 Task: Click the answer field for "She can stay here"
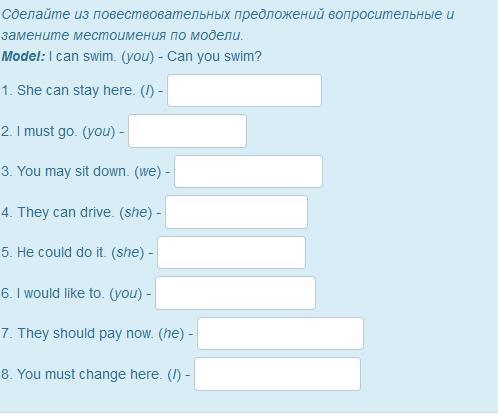(244, 91)
